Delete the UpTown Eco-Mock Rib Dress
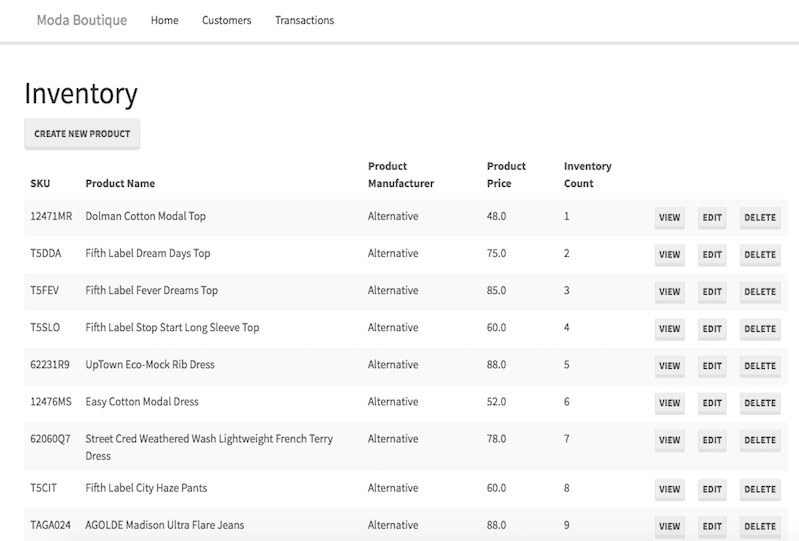The height and width of the screenshot is (541, 799). (760, 366)
